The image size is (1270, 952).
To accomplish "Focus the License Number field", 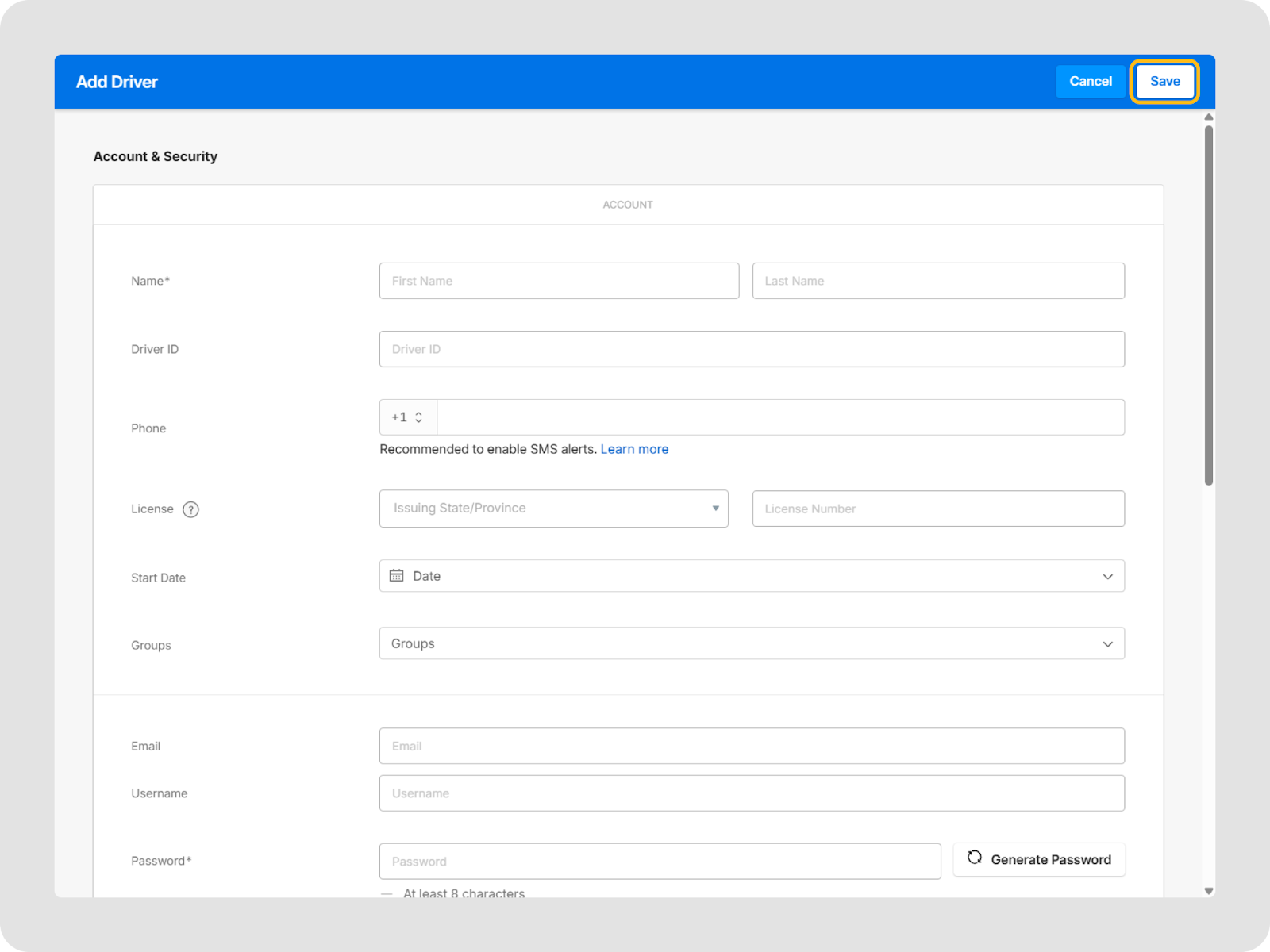I will (937, 509).
